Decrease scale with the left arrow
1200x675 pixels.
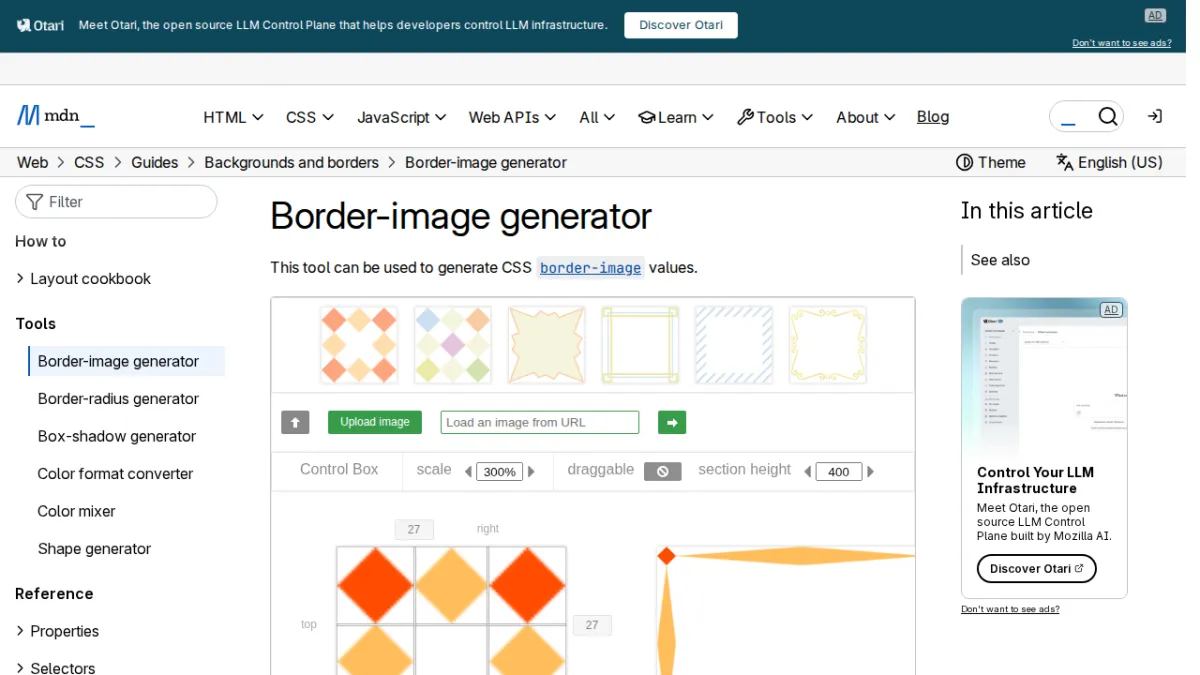(x=467, y=471)
